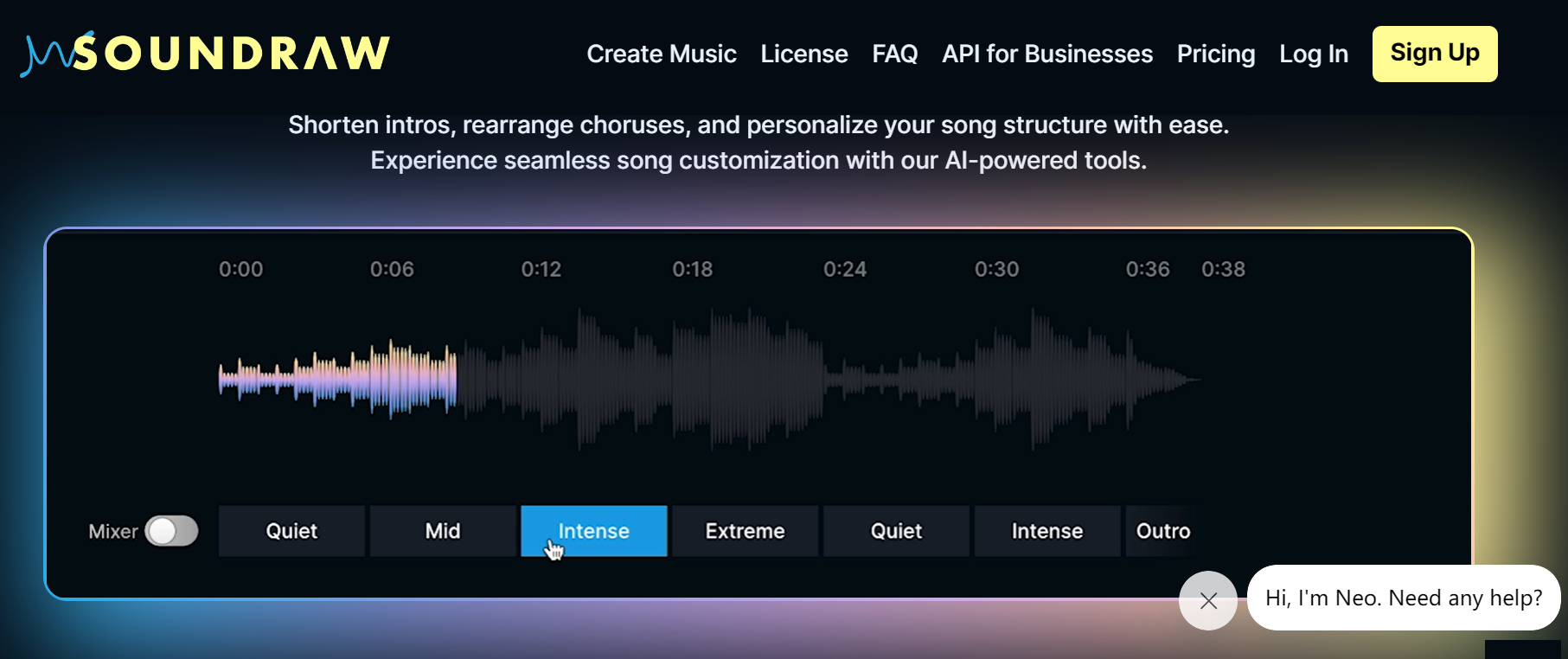The image size is (1568, 659).
Task: Toggle the Mixer switch
Action: pyautogui.click(x=171, y=531)
